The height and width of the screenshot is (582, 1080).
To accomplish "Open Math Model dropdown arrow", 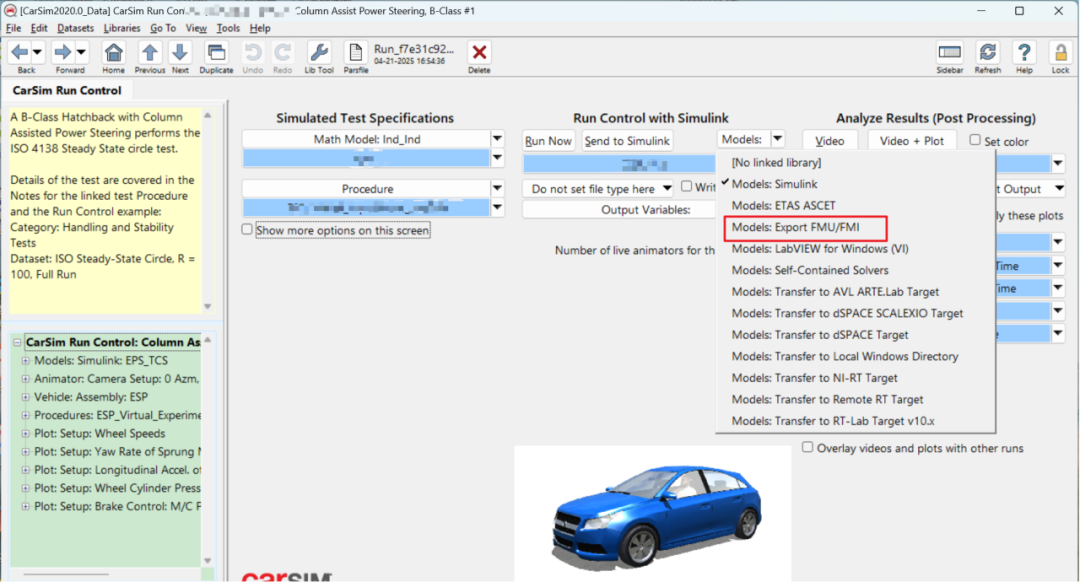I will (x=497, y=139).
